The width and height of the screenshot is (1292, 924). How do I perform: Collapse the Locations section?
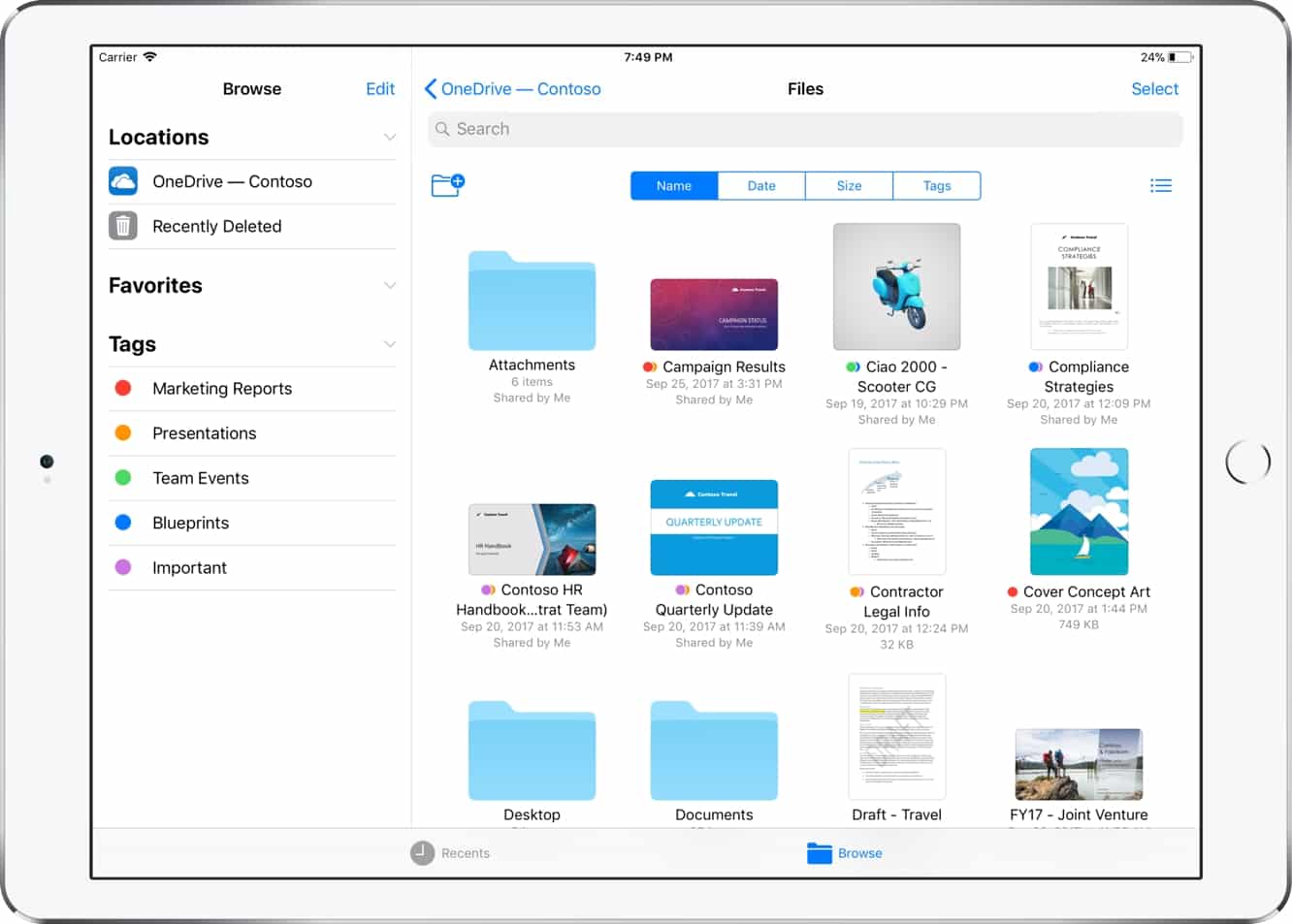click(389, 138)
